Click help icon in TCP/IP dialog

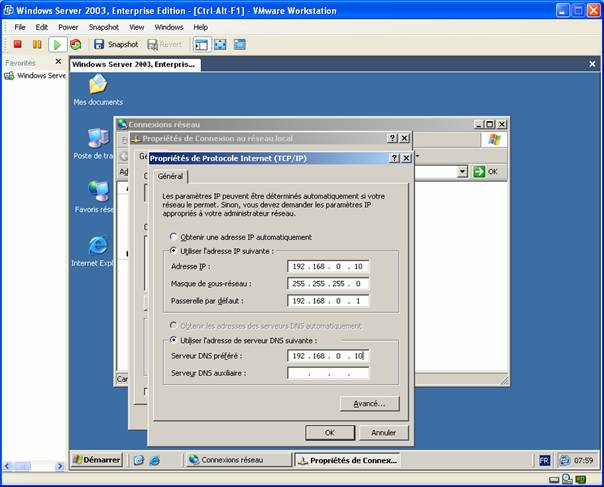[394, 158]
